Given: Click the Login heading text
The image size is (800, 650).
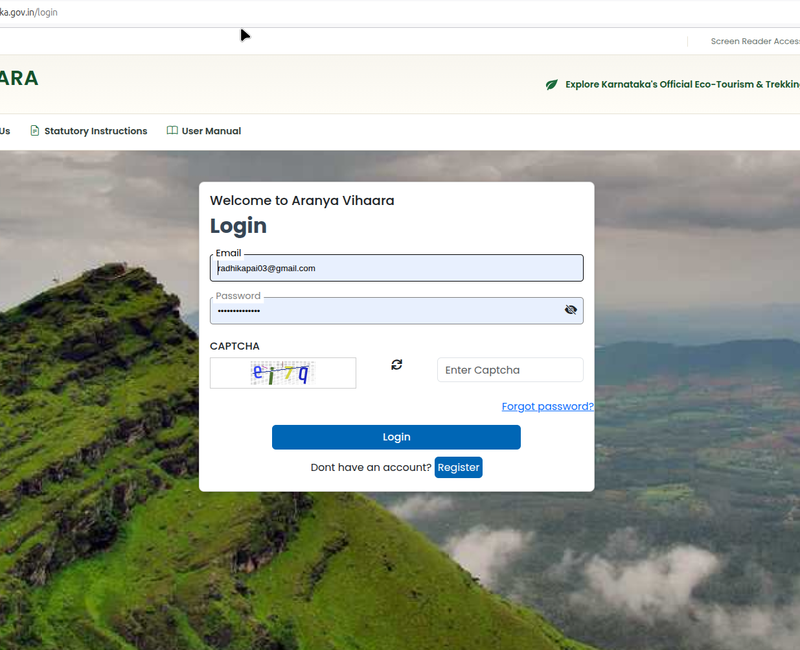Looking at the screenshot, I should pyautogui.click(x=238, y=226).
